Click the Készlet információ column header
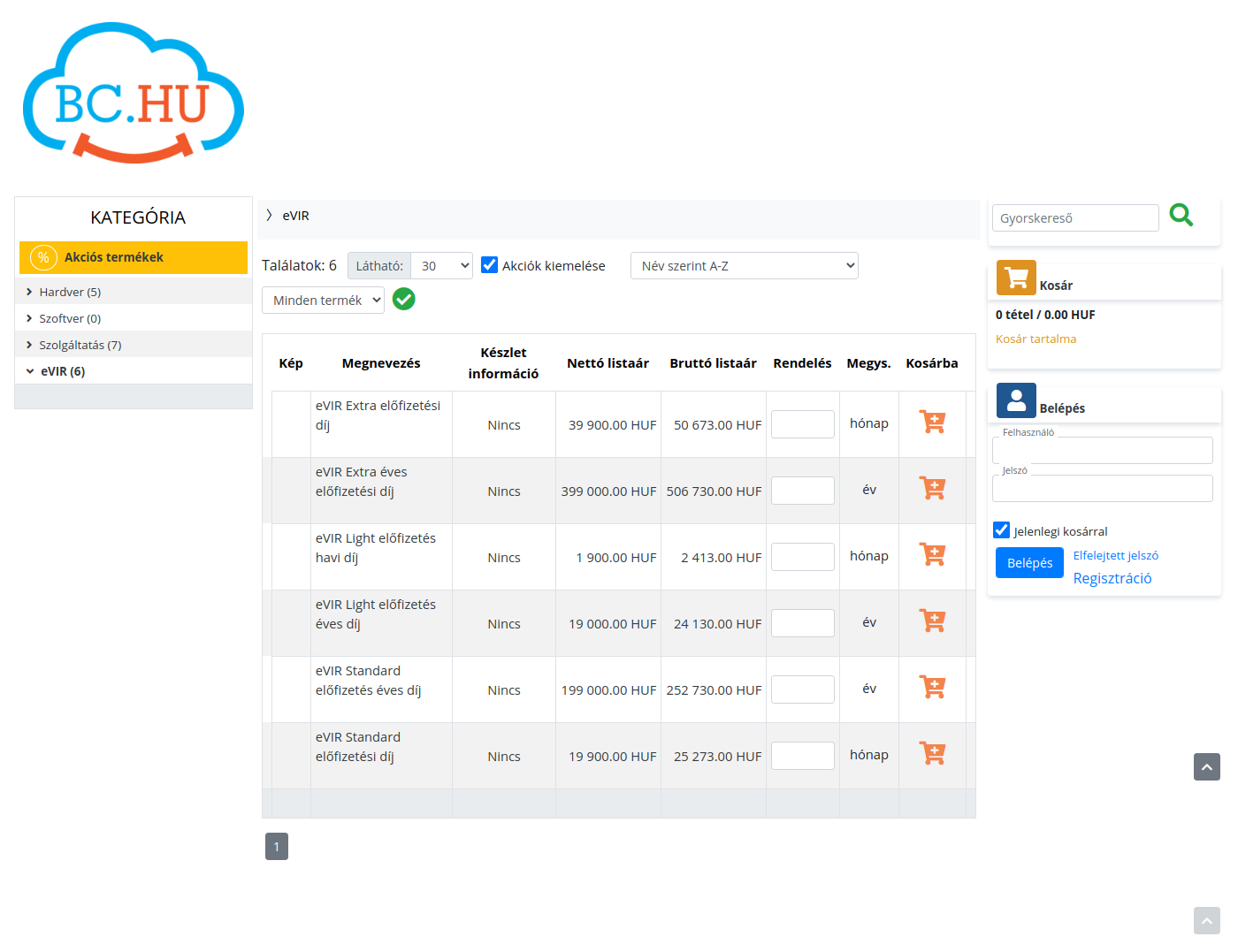Image resolution: width=1238 pixels, height=952 pixels. pyautogui.click(x=504, y=363)
